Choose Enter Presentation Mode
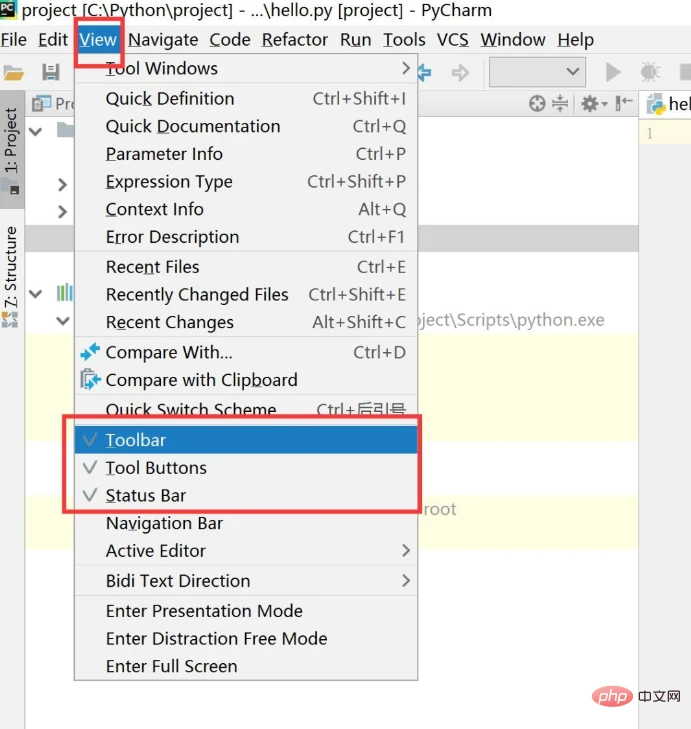The width and height of the screenshot is (691, 729). (x=246, y=611)
